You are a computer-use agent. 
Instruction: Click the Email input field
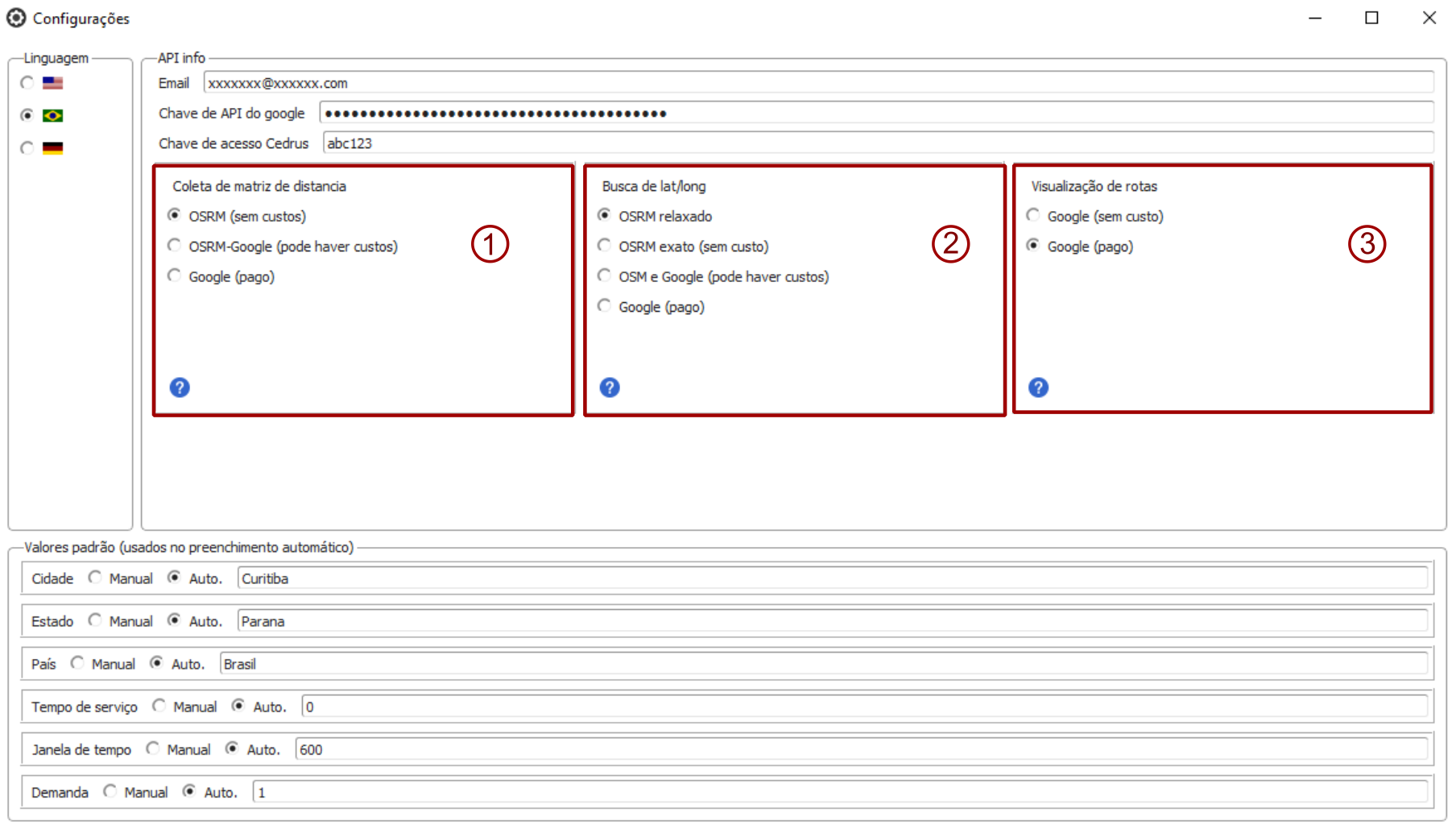[818, 83]
